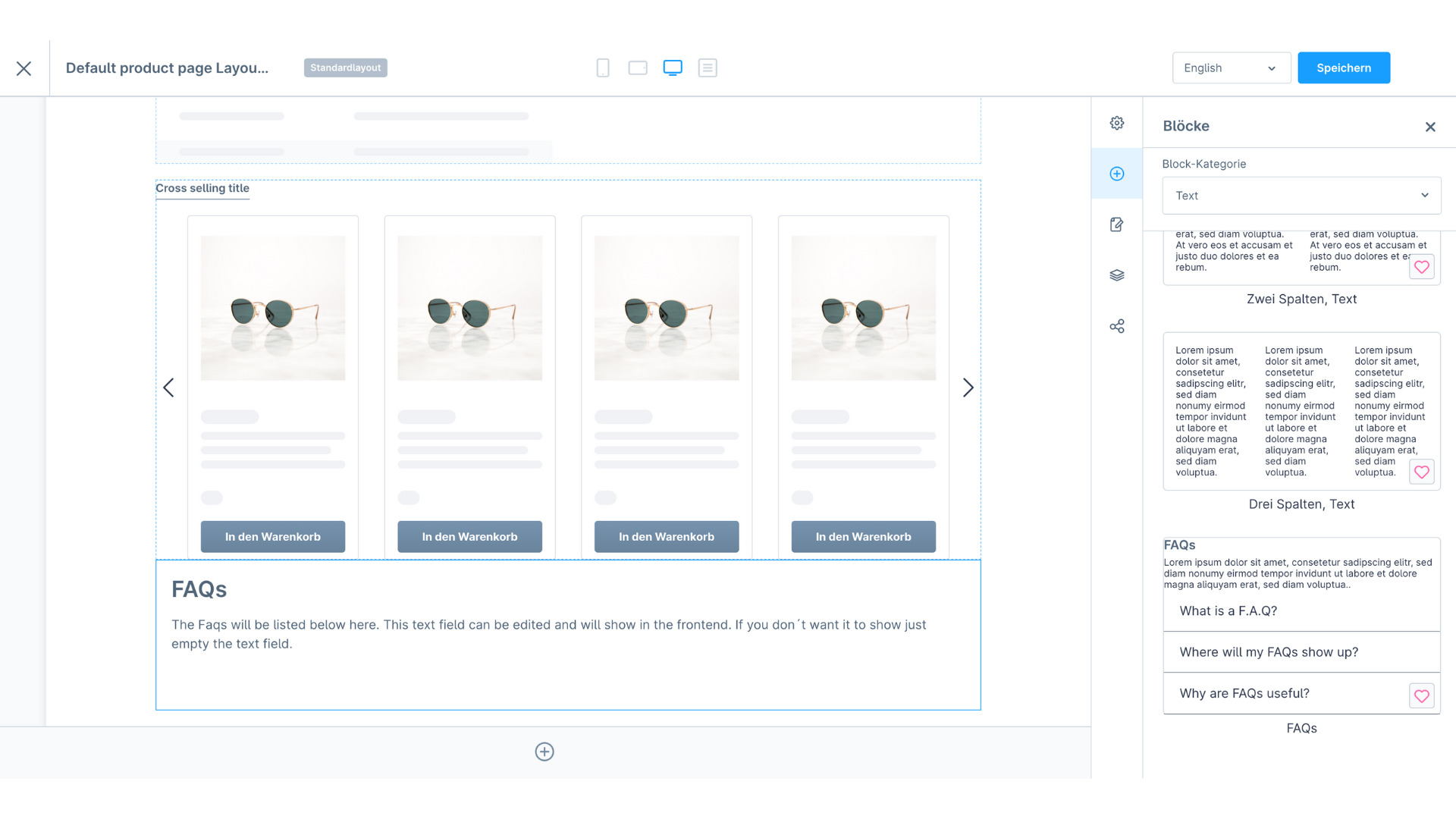Favorite the FAQs block with heart
Image resolution: width=1456 pixels, height=819 pixels.
pyautogui.click(x=1422, y=695)
